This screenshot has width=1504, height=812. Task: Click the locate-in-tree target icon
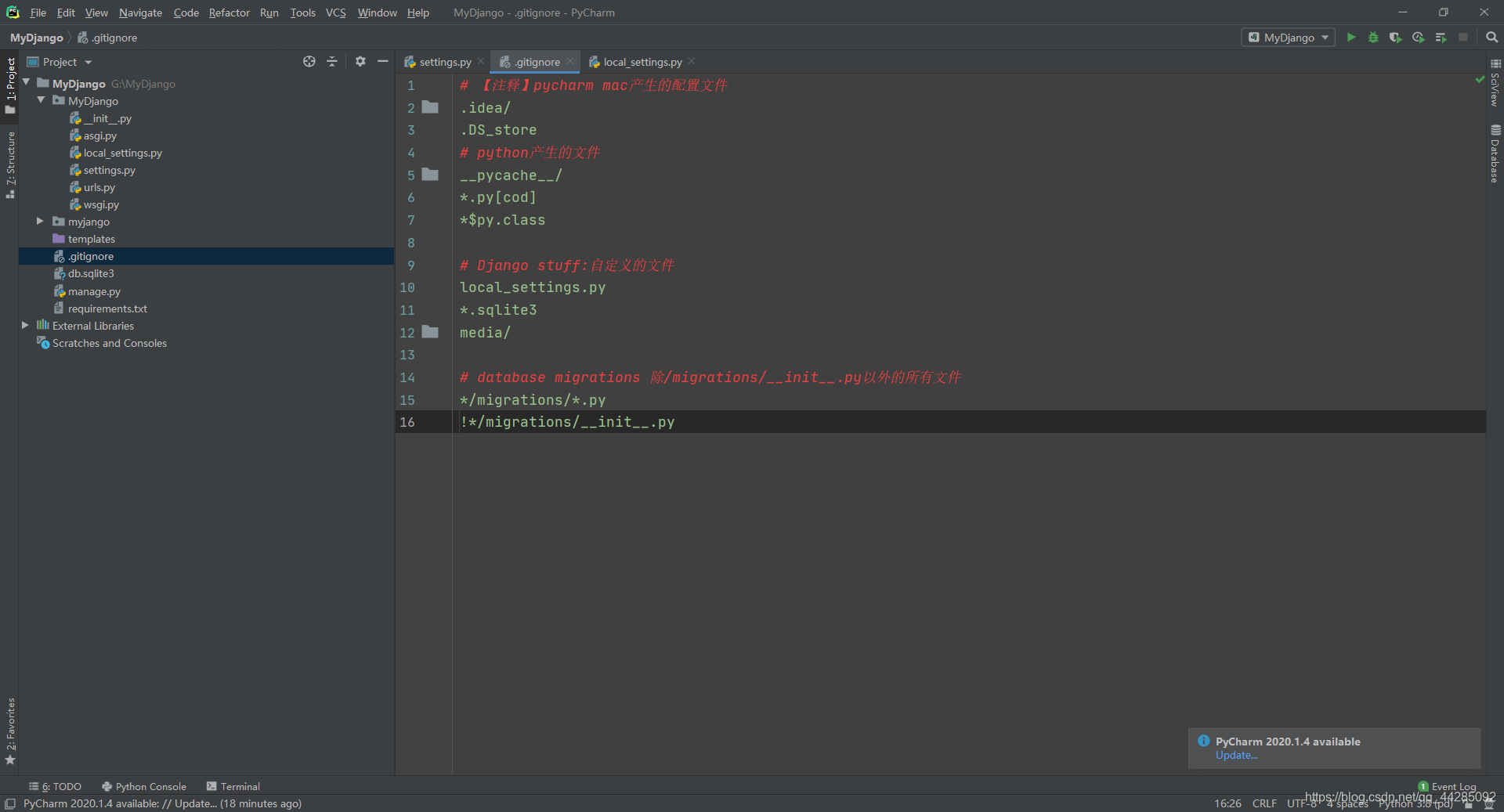[309, 62]
